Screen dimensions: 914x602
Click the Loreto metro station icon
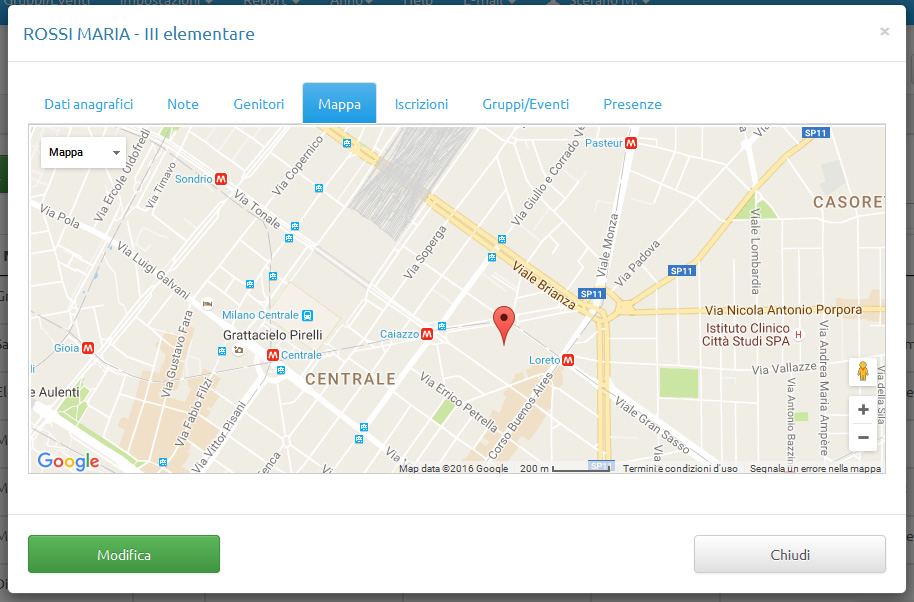click(x=568, y=360)
